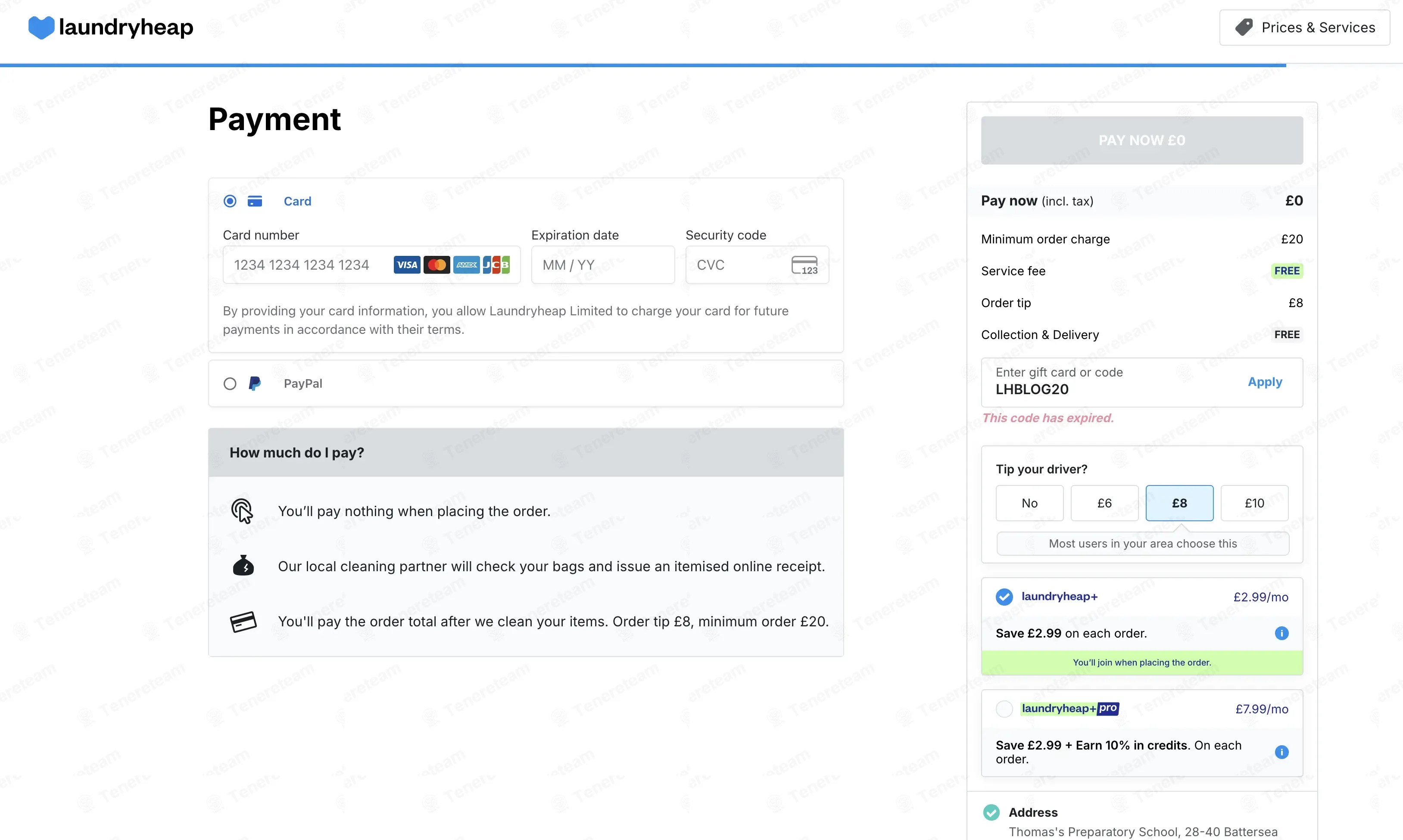Choose the £6 tip option
This screenshot has height=840, width=1403.
coord(1104,503)
